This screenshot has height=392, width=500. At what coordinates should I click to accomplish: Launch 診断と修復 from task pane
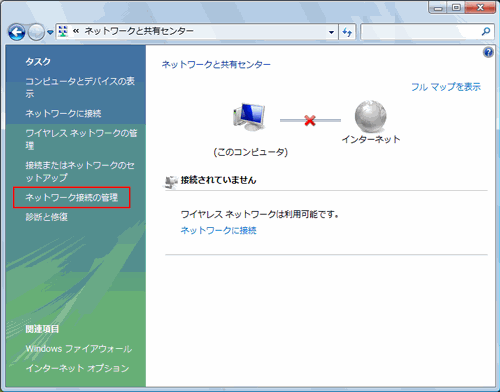pos(47,217)
